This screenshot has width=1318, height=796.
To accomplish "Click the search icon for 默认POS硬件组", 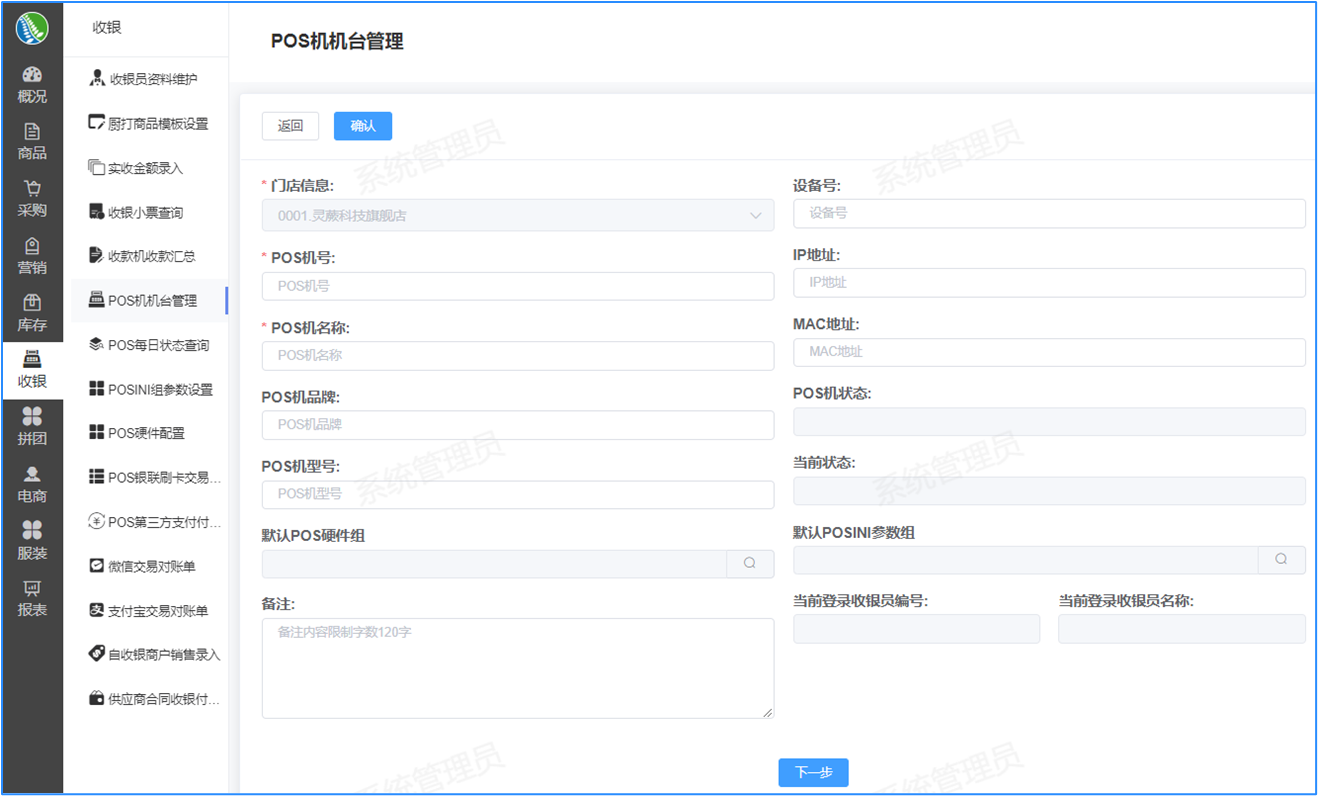I will pos(750,563).
